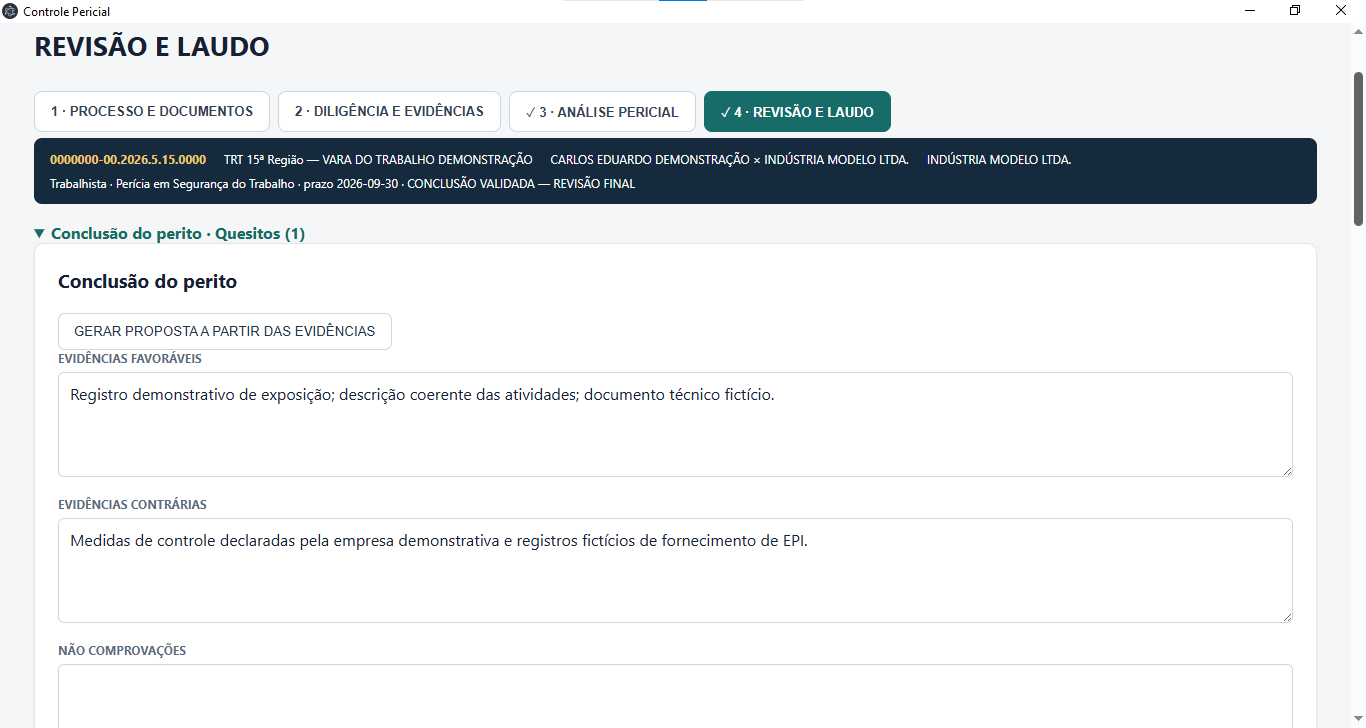
Task: Click the Não Comprovações label
Action: point(123,651)
